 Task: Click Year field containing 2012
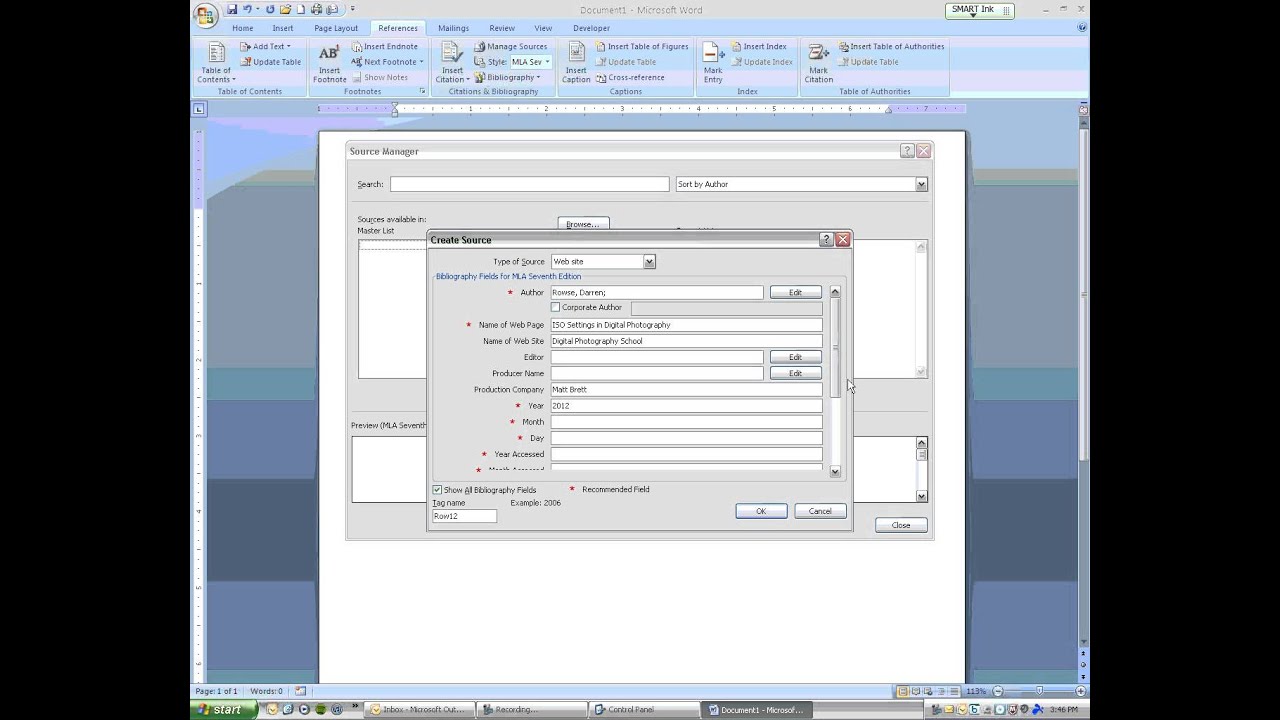pyautogui.click(x=686, y=406)
